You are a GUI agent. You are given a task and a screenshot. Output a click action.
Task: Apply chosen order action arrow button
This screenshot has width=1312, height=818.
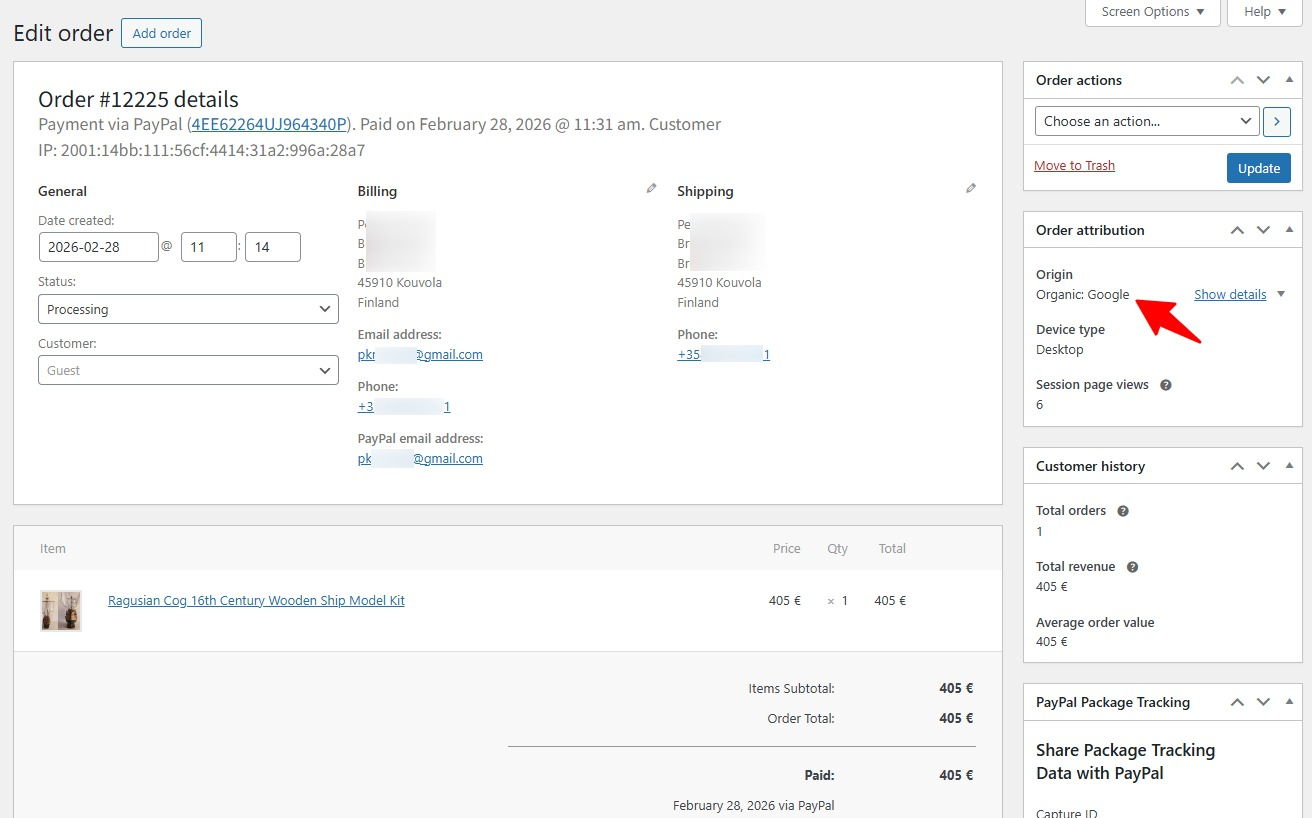[1276, 121]
